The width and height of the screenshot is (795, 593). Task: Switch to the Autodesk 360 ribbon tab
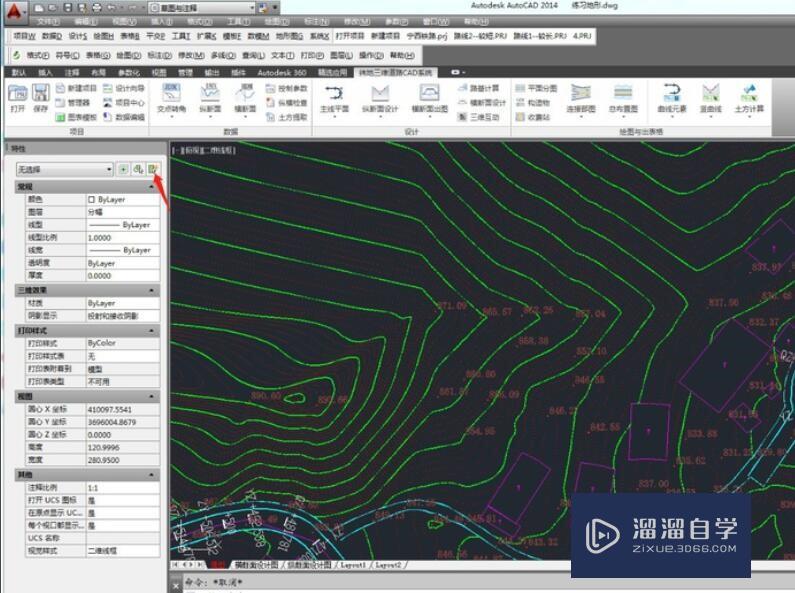point(282,72)
